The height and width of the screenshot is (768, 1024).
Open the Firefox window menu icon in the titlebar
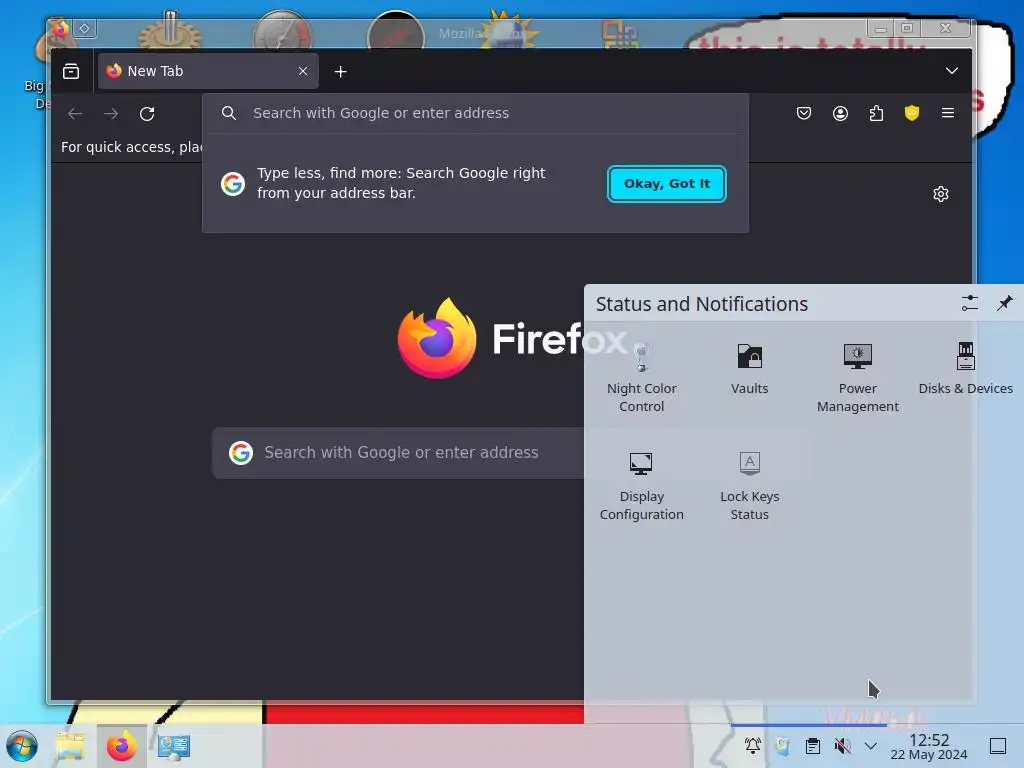point(60,28)
